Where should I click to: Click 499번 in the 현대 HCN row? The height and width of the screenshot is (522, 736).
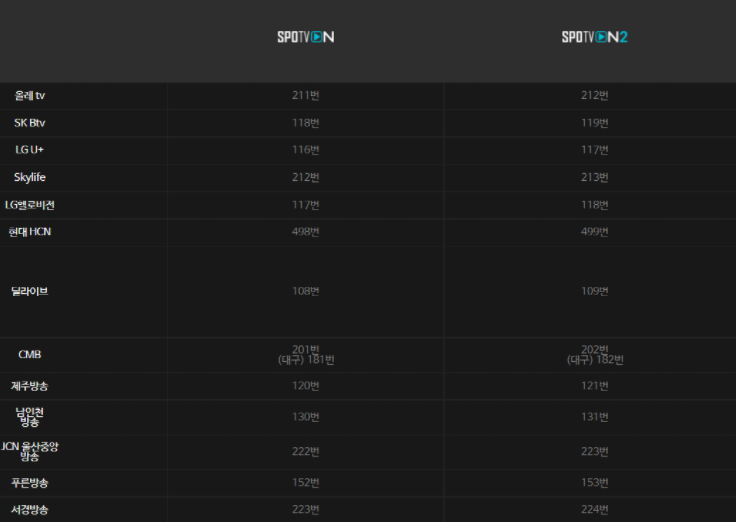(x=594, y=232)
